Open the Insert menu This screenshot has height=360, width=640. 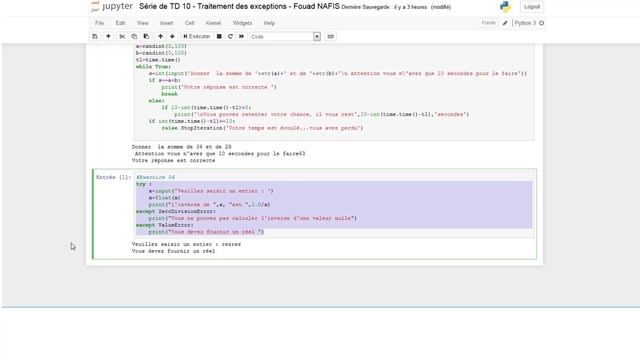tap(167, 23)
